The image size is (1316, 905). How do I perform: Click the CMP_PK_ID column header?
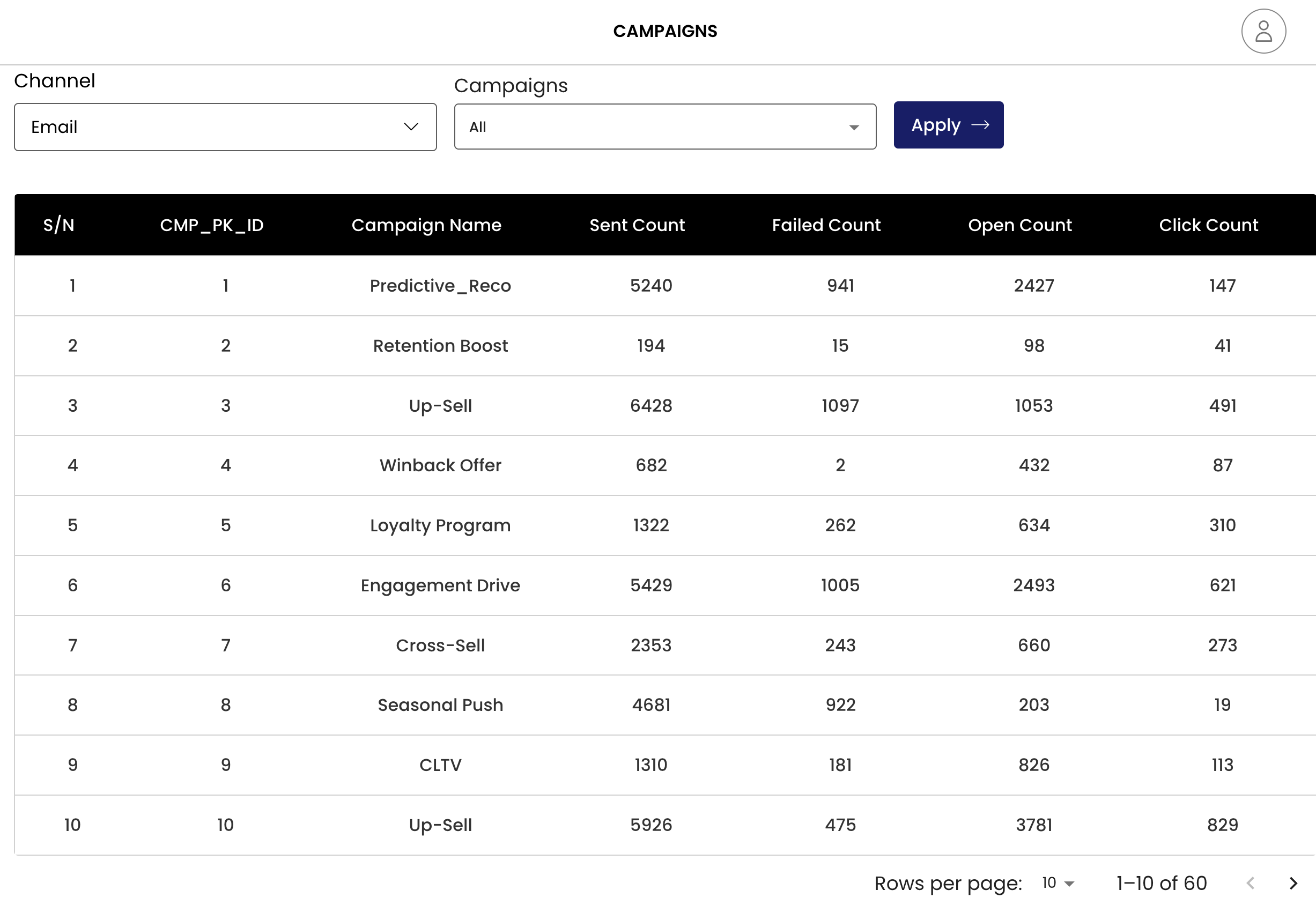[x=212, y=225]
